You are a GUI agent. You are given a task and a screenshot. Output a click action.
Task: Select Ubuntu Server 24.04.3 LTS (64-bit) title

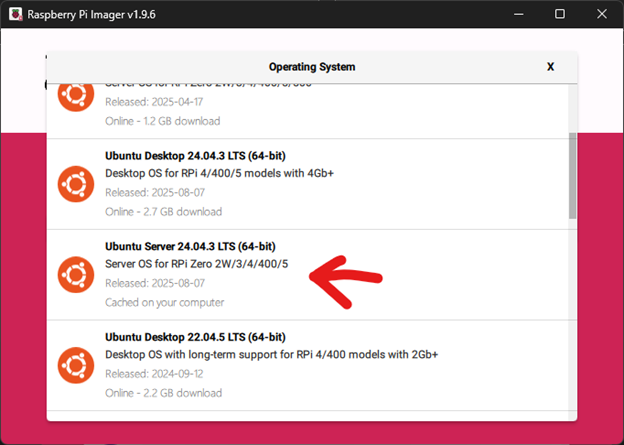point(190,246)
